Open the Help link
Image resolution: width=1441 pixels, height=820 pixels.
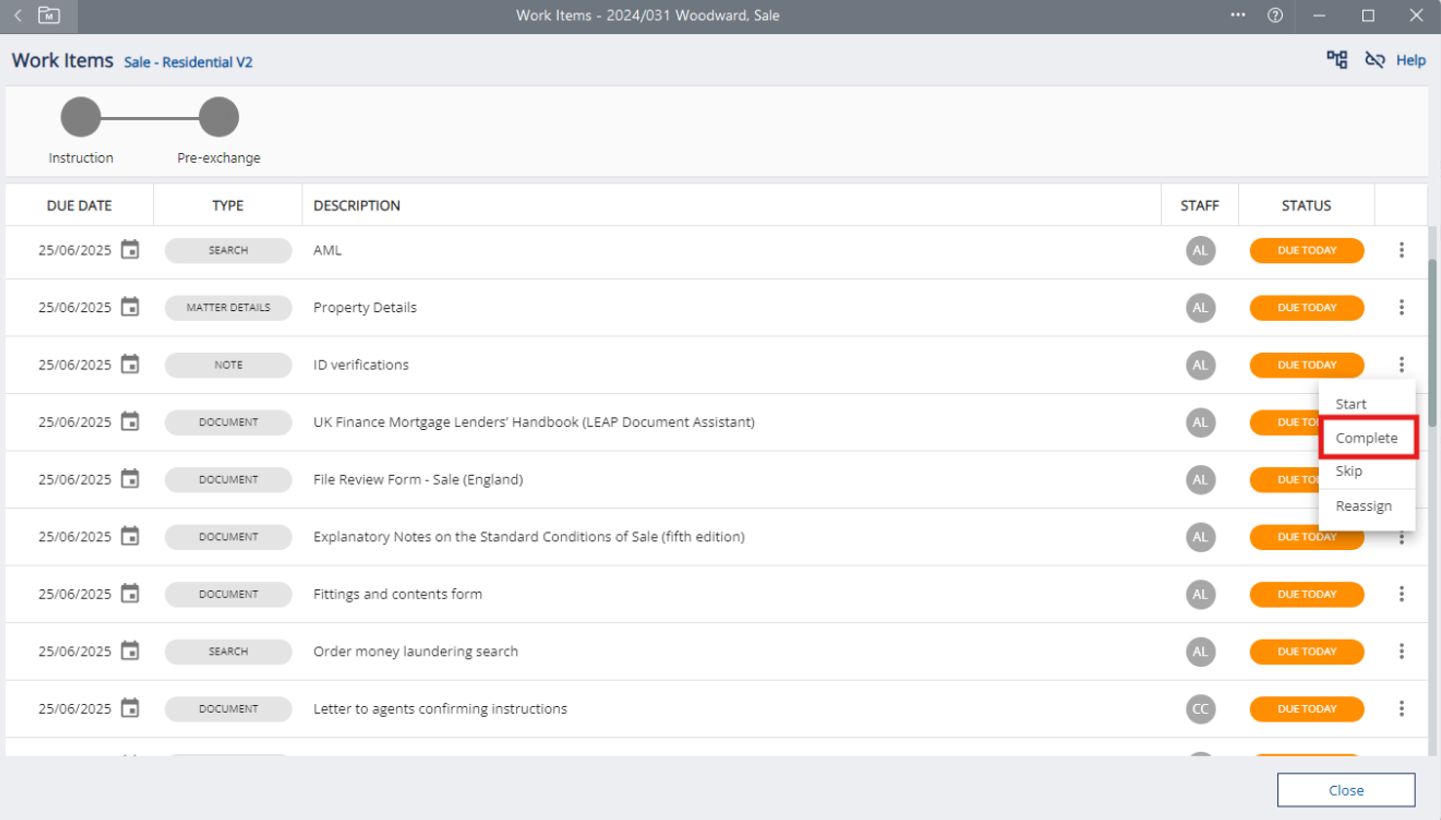1410,60
